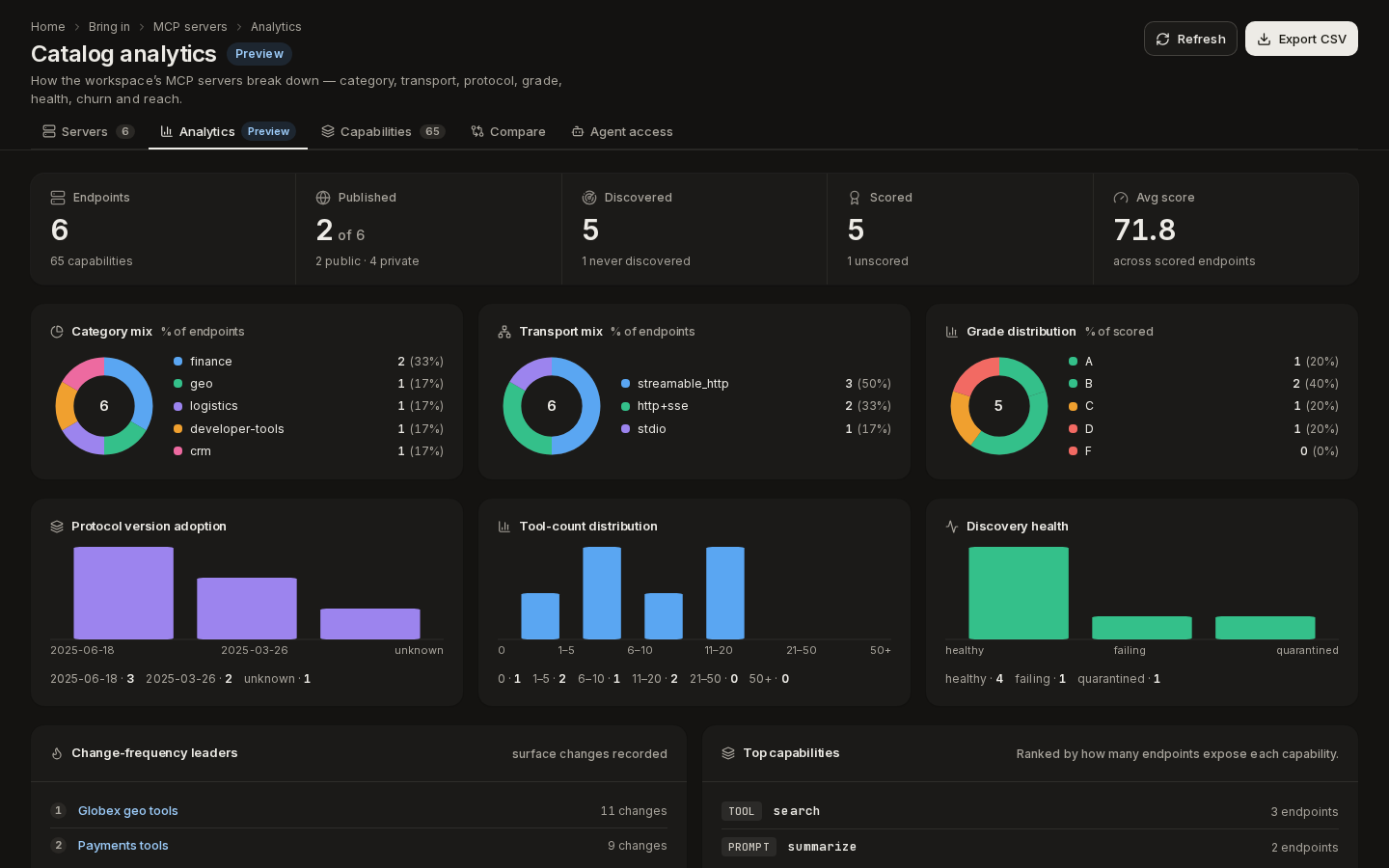
Task: Click the network icon next to Transport mix
Action: (x=504, y=332)
